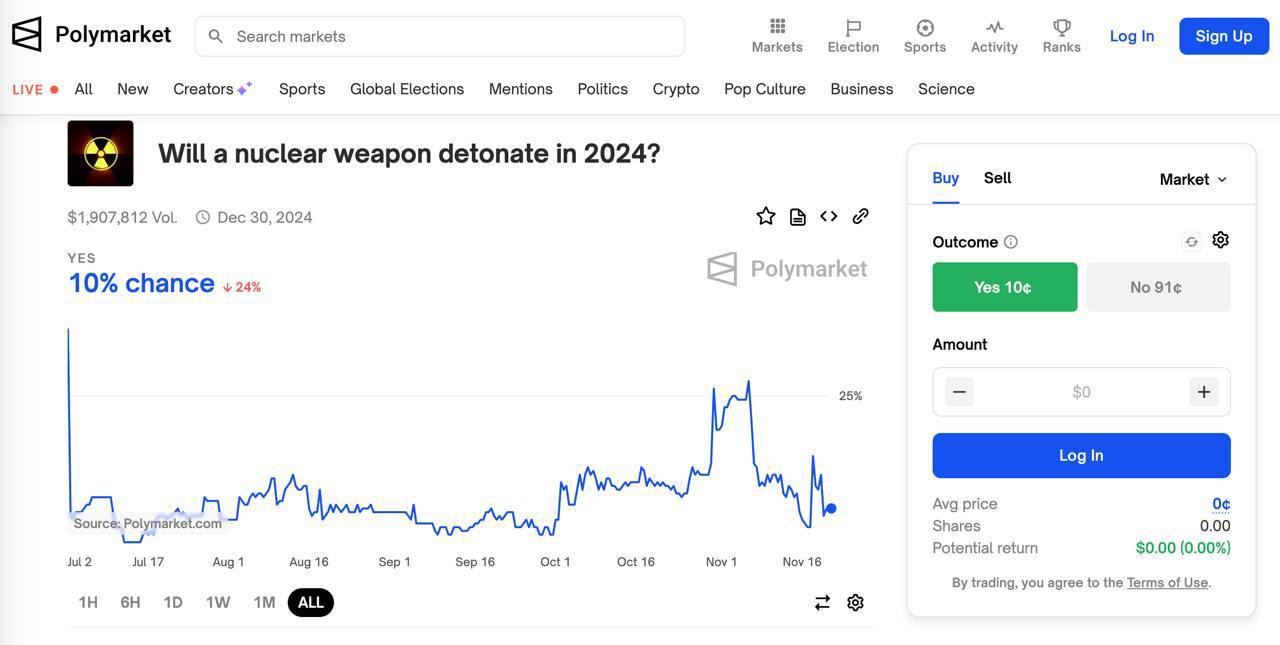Click the embed code icon
Image resolution: width=1280 pixels, height=645 pixels.
click(829, 216)
